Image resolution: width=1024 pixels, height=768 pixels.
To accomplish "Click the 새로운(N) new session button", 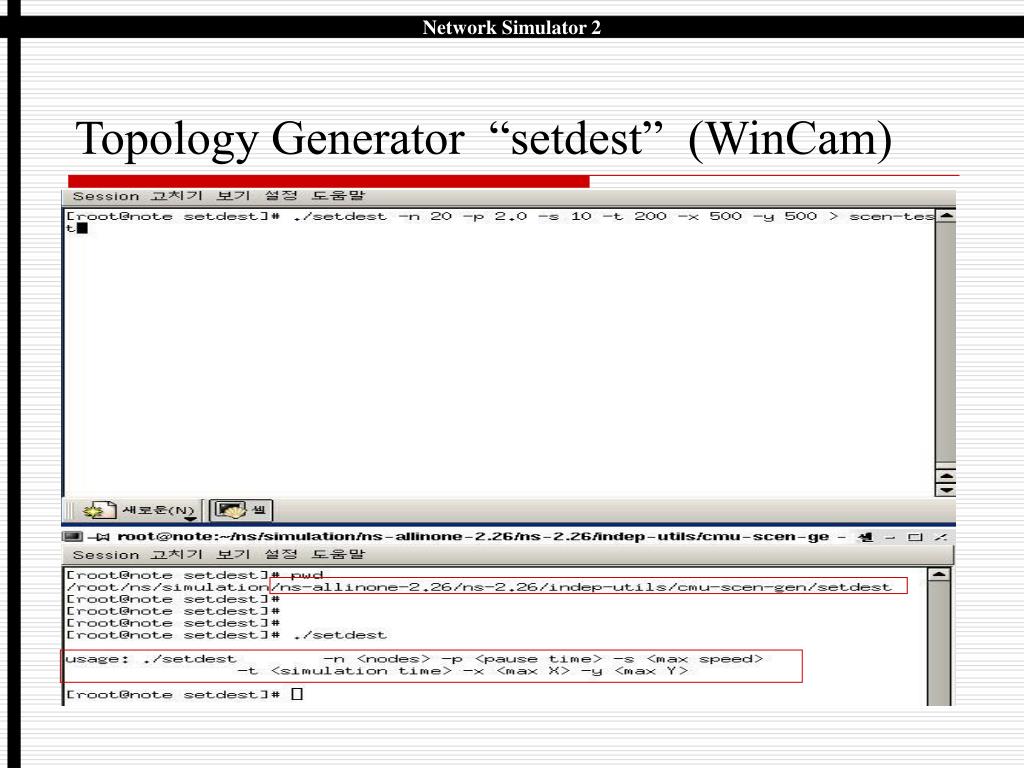I will (x=138, y=510).
